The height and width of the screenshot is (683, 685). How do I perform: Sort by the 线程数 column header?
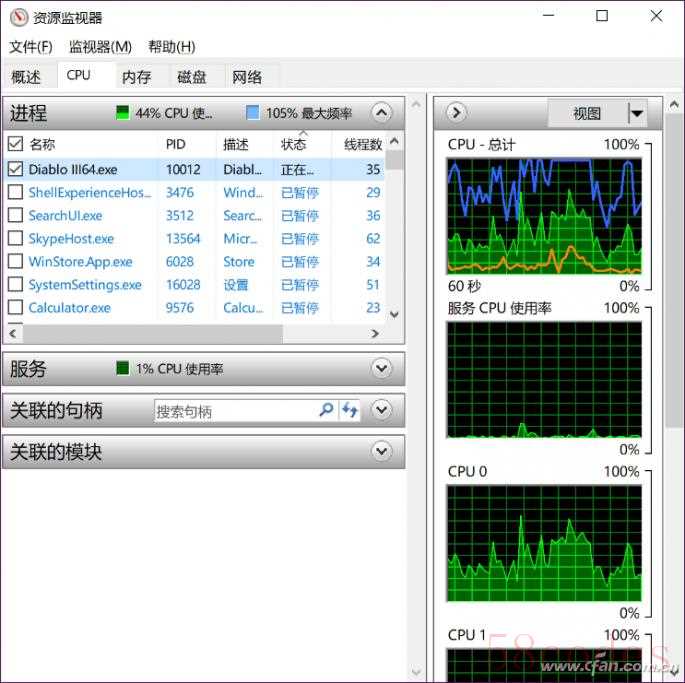363,144
